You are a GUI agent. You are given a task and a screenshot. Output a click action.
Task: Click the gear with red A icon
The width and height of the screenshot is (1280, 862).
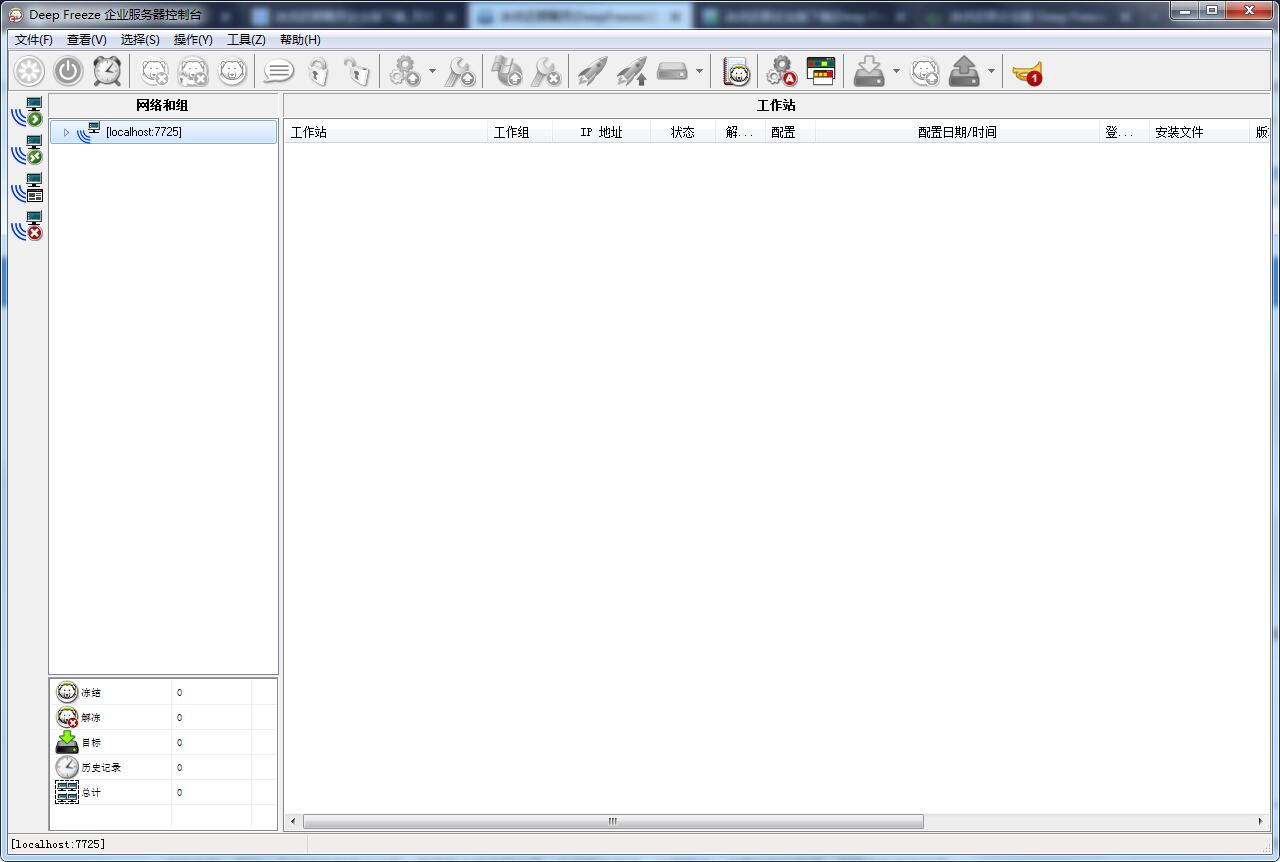pyautogui.click(x=781, y=71)
